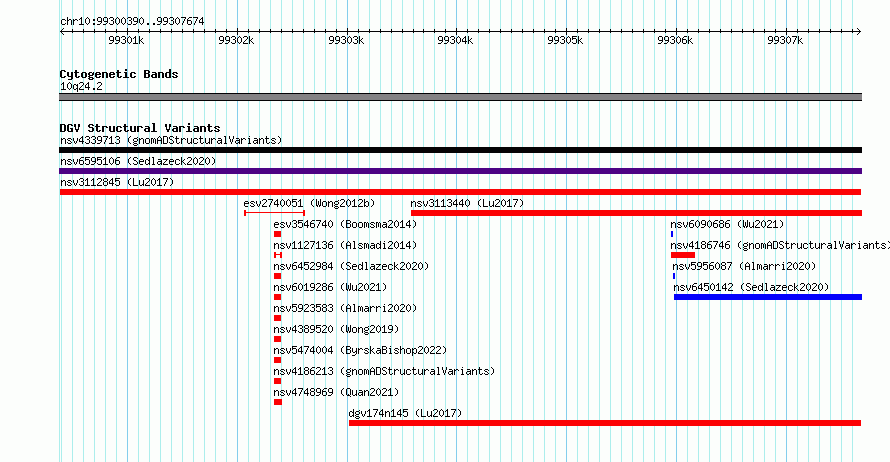This screenshot has width=890, height=462.
Task: Open esv2740051 (Wong2012b) variant label
Action: [x=309, y=203]
